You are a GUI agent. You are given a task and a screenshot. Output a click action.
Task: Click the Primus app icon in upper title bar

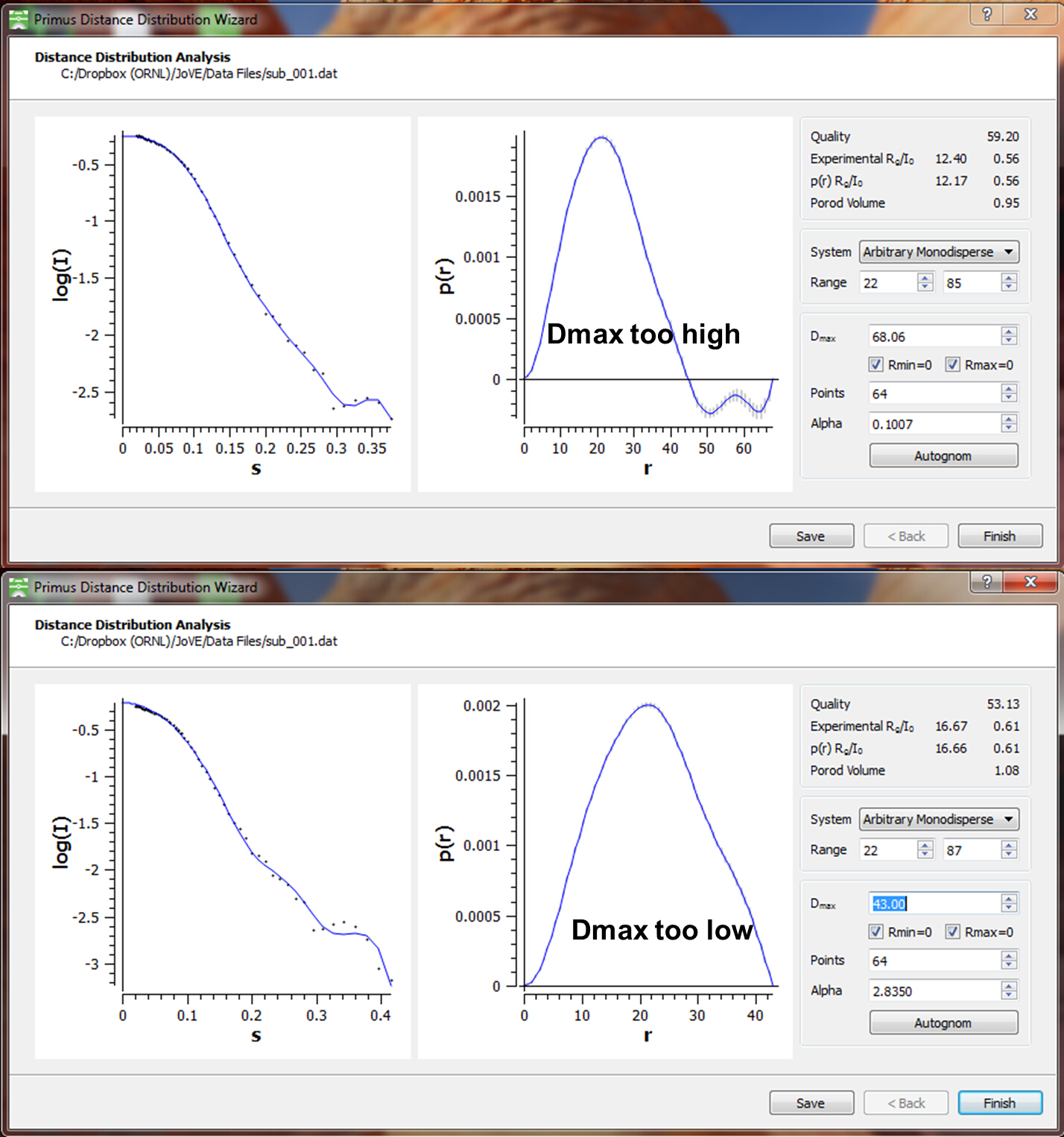point(19,19)
